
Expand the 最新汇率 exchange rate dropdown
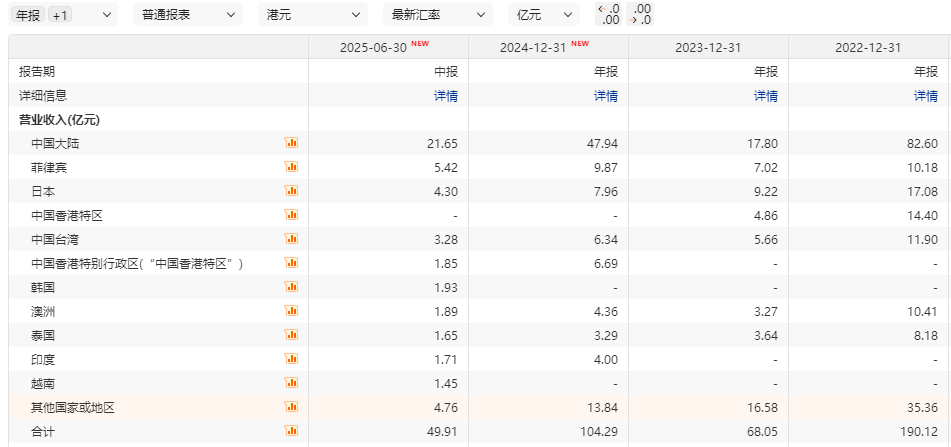[x=438, y=15]
